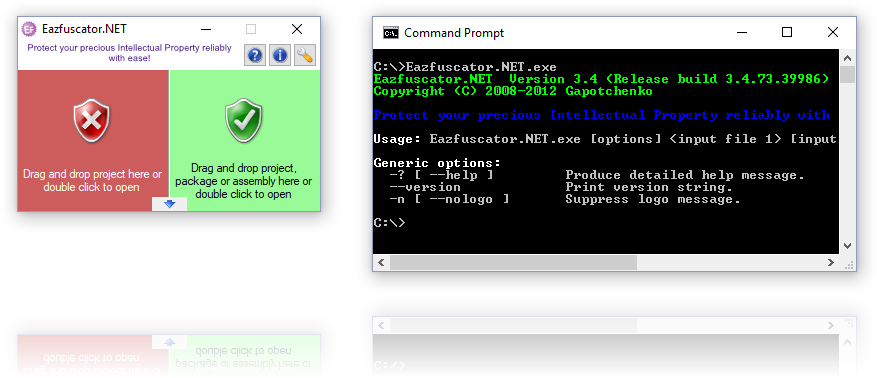Image resolution: width=877 pixels, height=378 pixels.
Task: Click the 'Usage:' line in the console
Action: [605, 139]
